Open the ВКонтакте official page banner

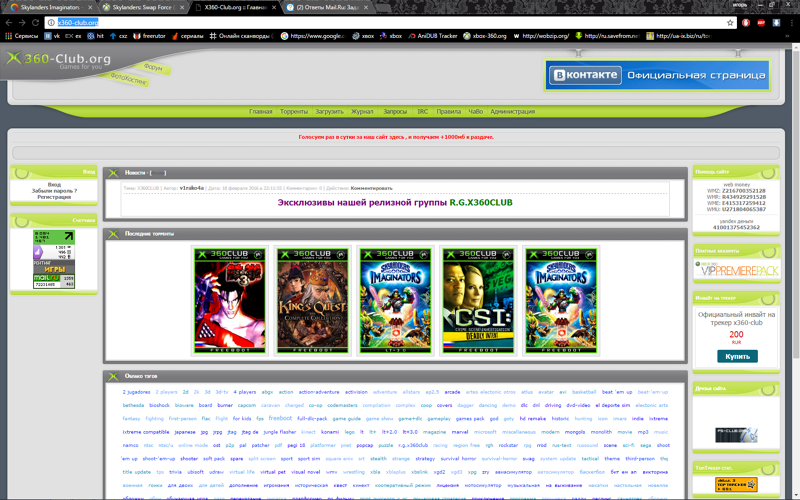pyautogui.click(x=657, y=75)
